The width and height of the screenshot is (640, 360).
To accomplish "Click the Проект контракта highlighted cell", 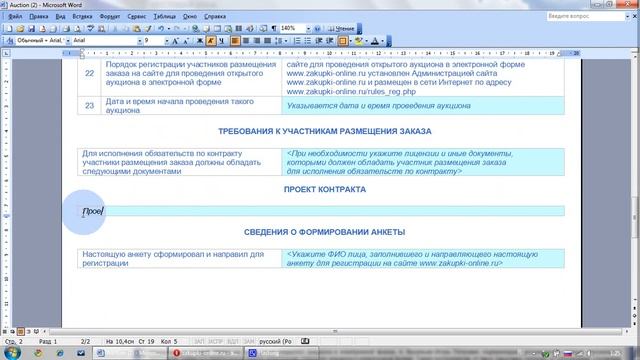I will pos(321,211).
